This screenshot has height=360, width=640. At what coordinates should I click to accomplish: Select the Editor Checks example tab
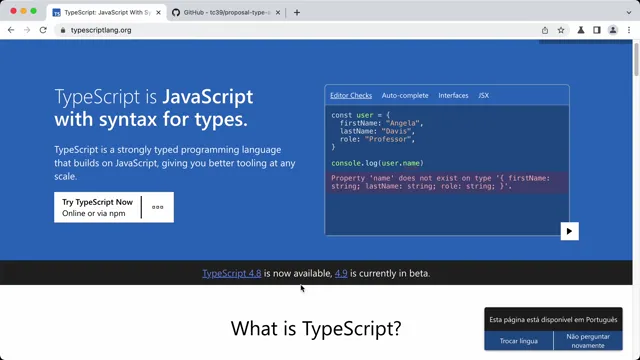[351, 96]
